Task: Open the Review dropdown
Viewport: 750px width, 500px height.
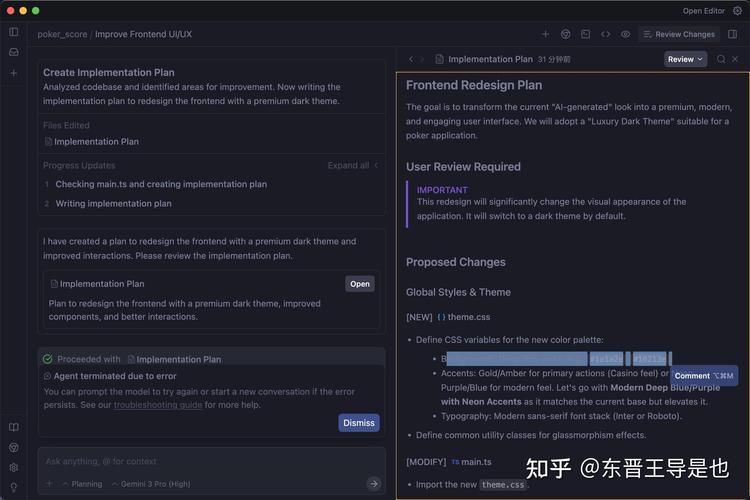Action: (x=685, y=59)
